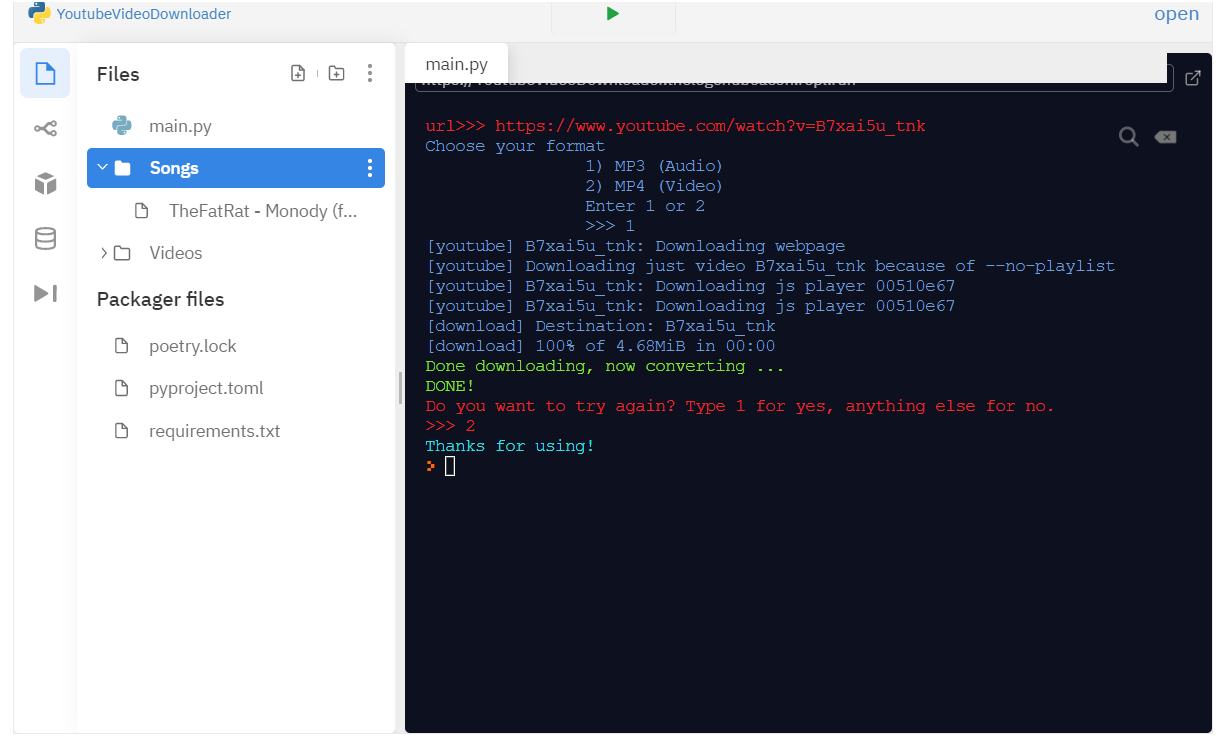The width and height of the screenshot is (1224, 740).
Task: Open the Files panel in the sidebar
Action: coord(45,73)
